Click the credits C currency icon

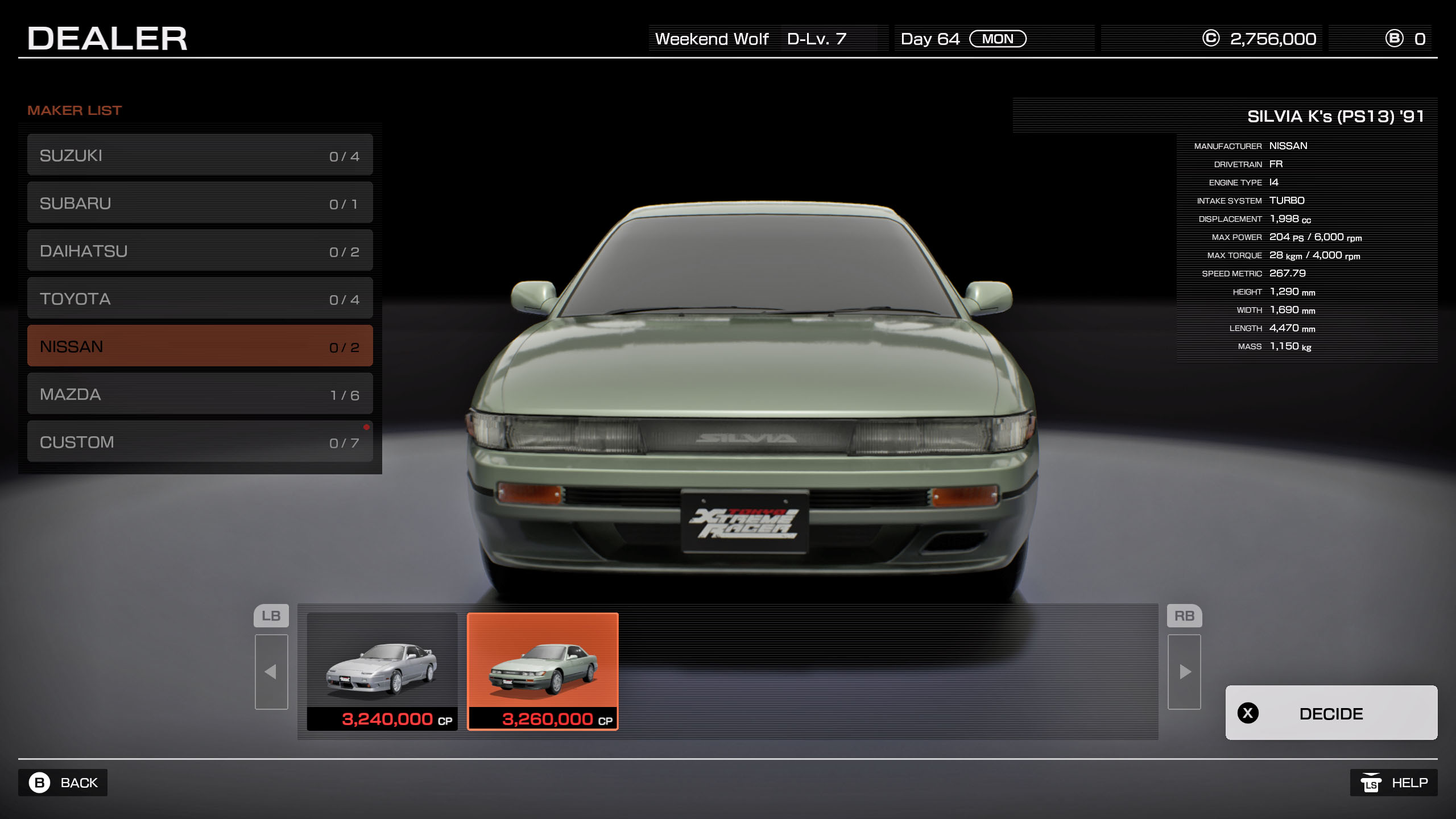(x=1211, y=39)
